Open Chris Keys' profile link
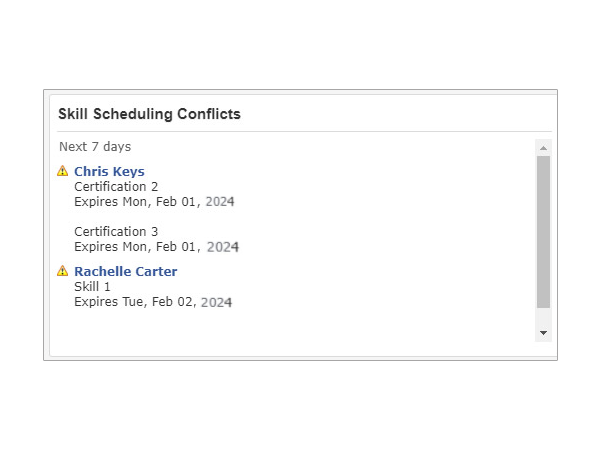 coord(109,171)
